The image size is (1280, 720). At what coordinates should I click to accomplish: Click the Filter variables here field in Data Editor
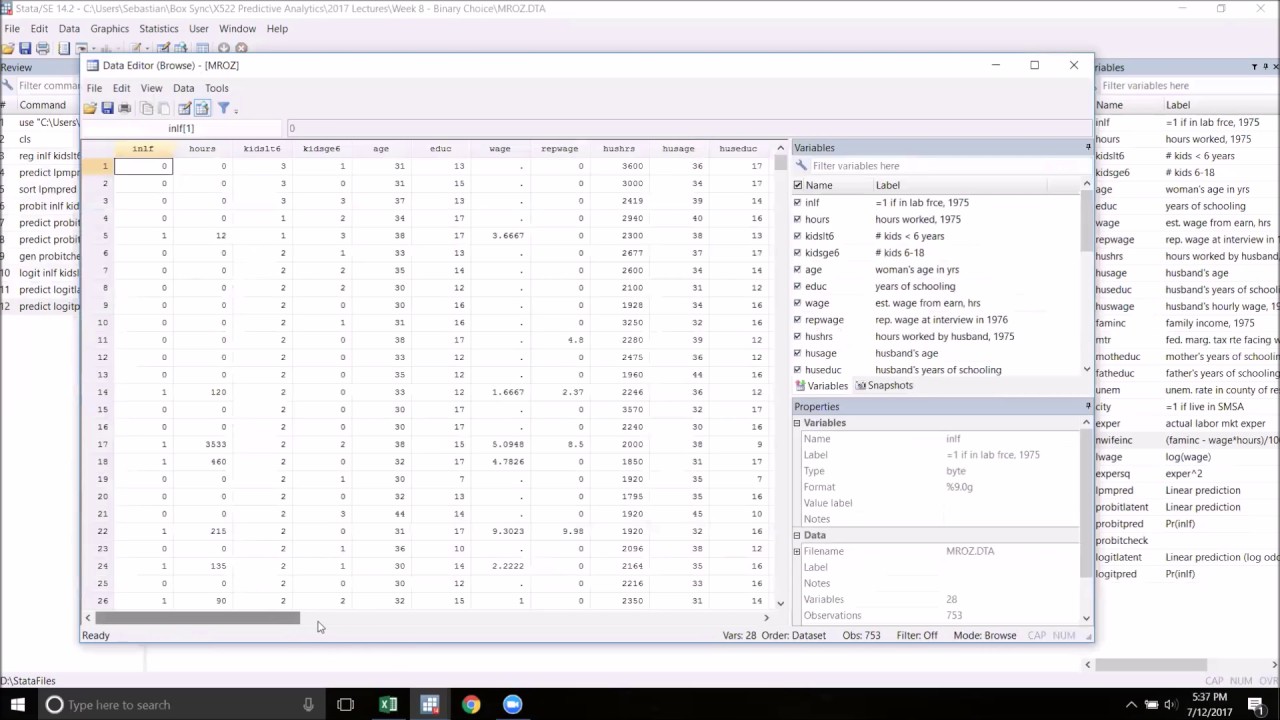[x=950, y=166]
